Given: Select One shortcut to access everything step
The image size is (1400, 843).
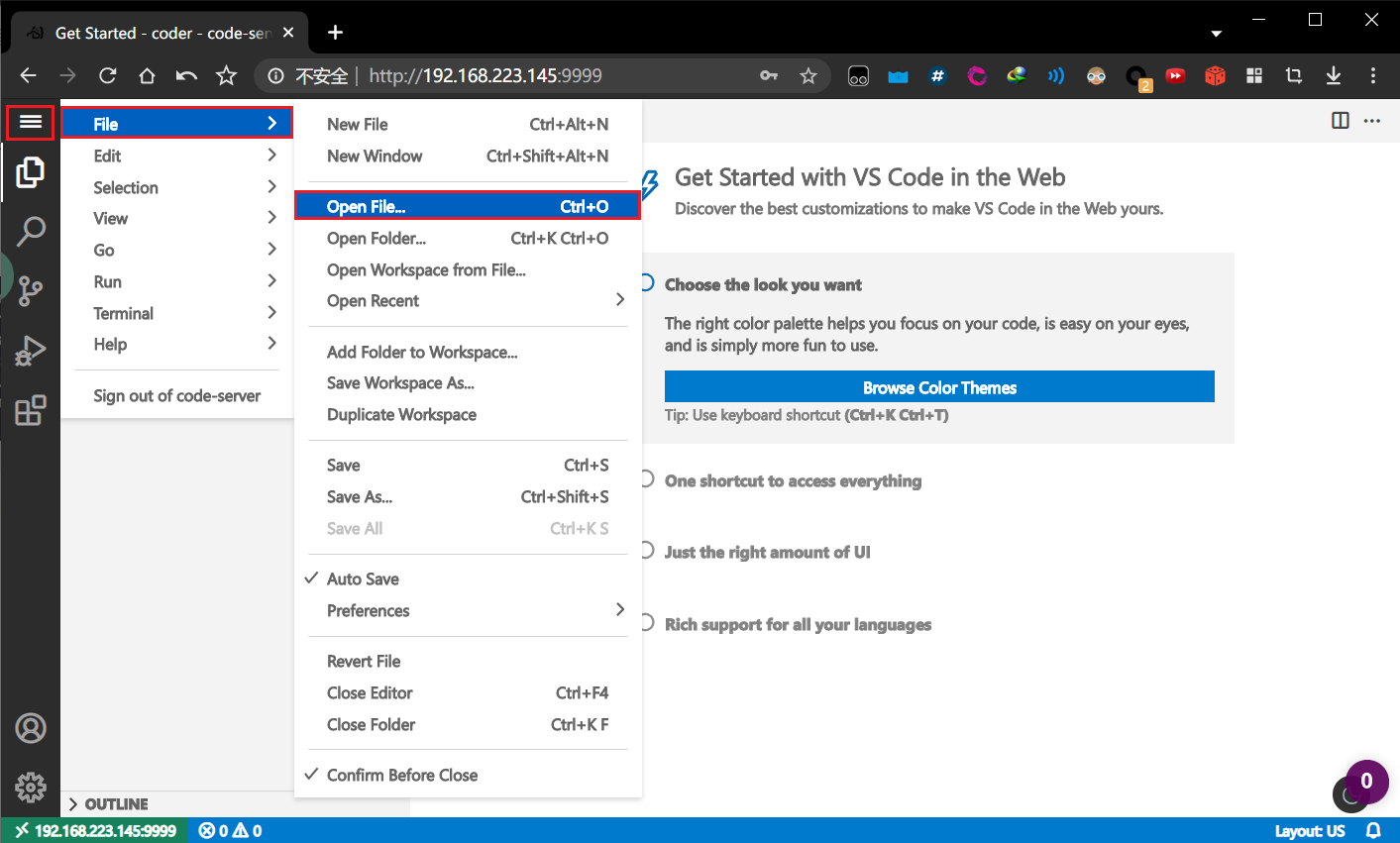Looking at the screenshot, I should click(793, 481).
